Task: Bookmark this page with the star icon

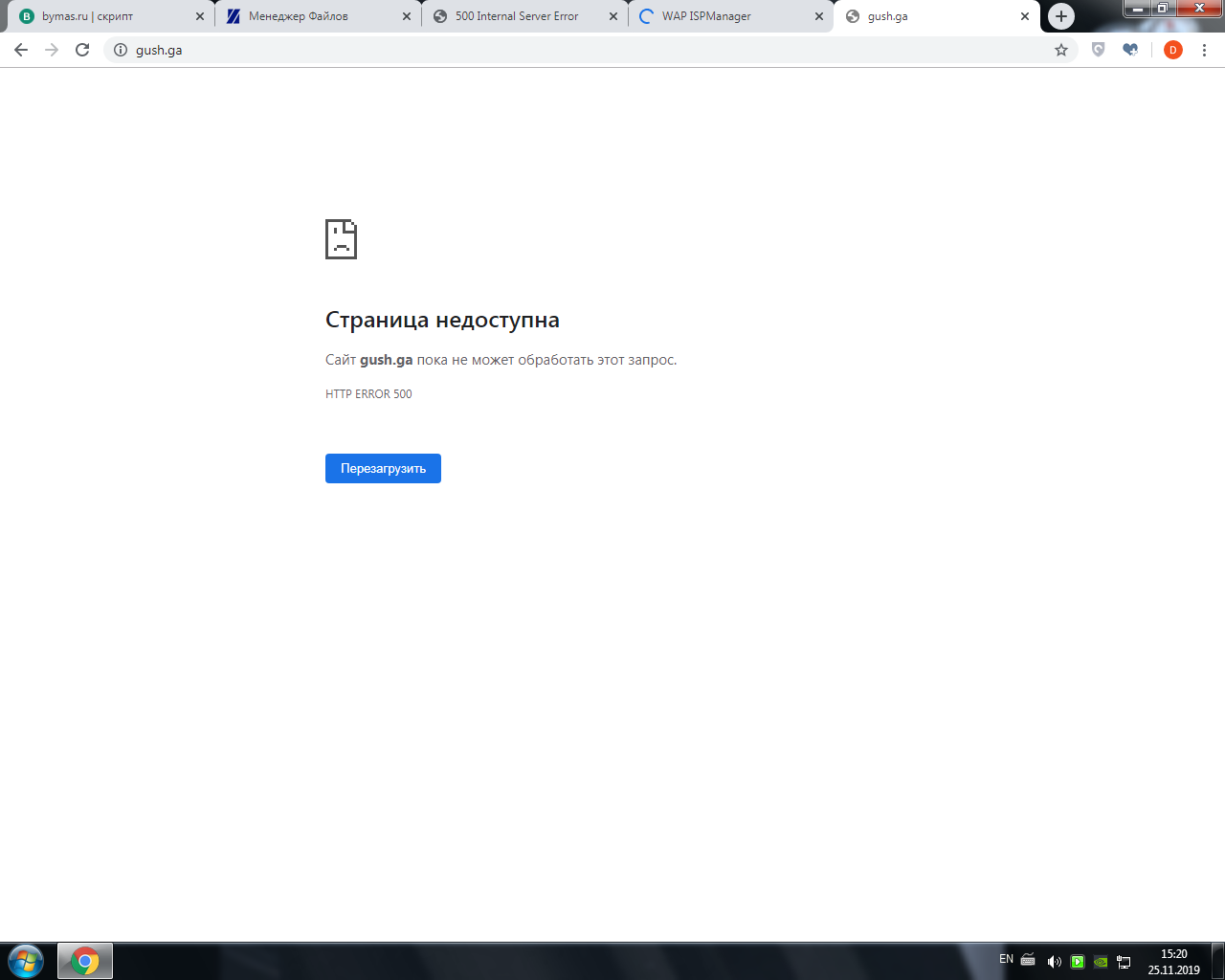Action: pos(1061,50)
